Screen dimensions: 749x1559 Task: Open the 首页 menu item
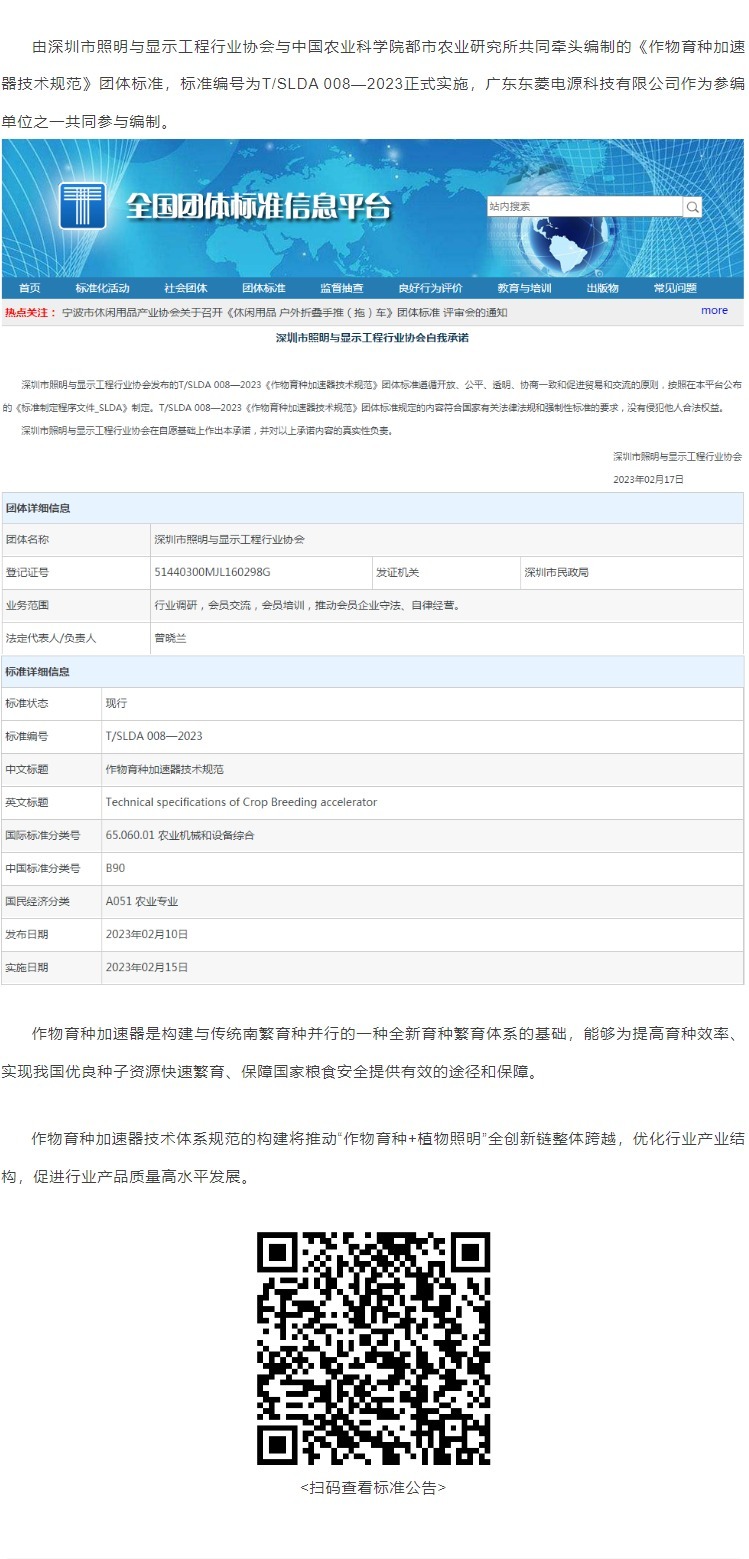click(30, 288)
